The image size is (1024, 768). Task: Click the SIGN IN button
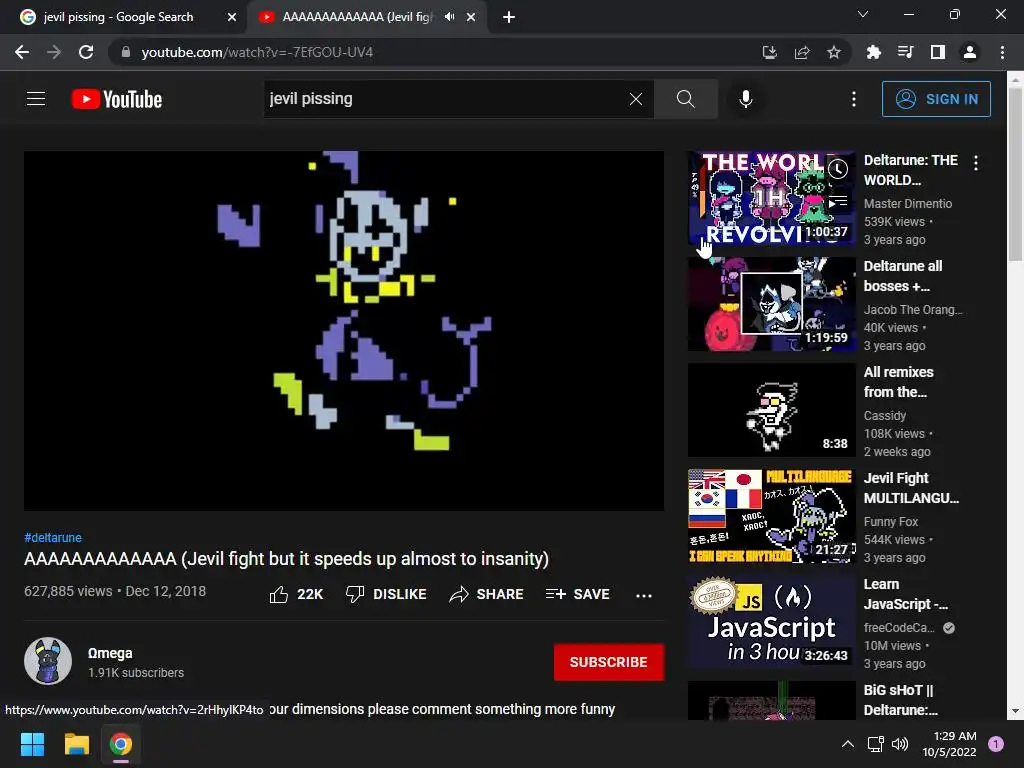[x=936, y=99]
